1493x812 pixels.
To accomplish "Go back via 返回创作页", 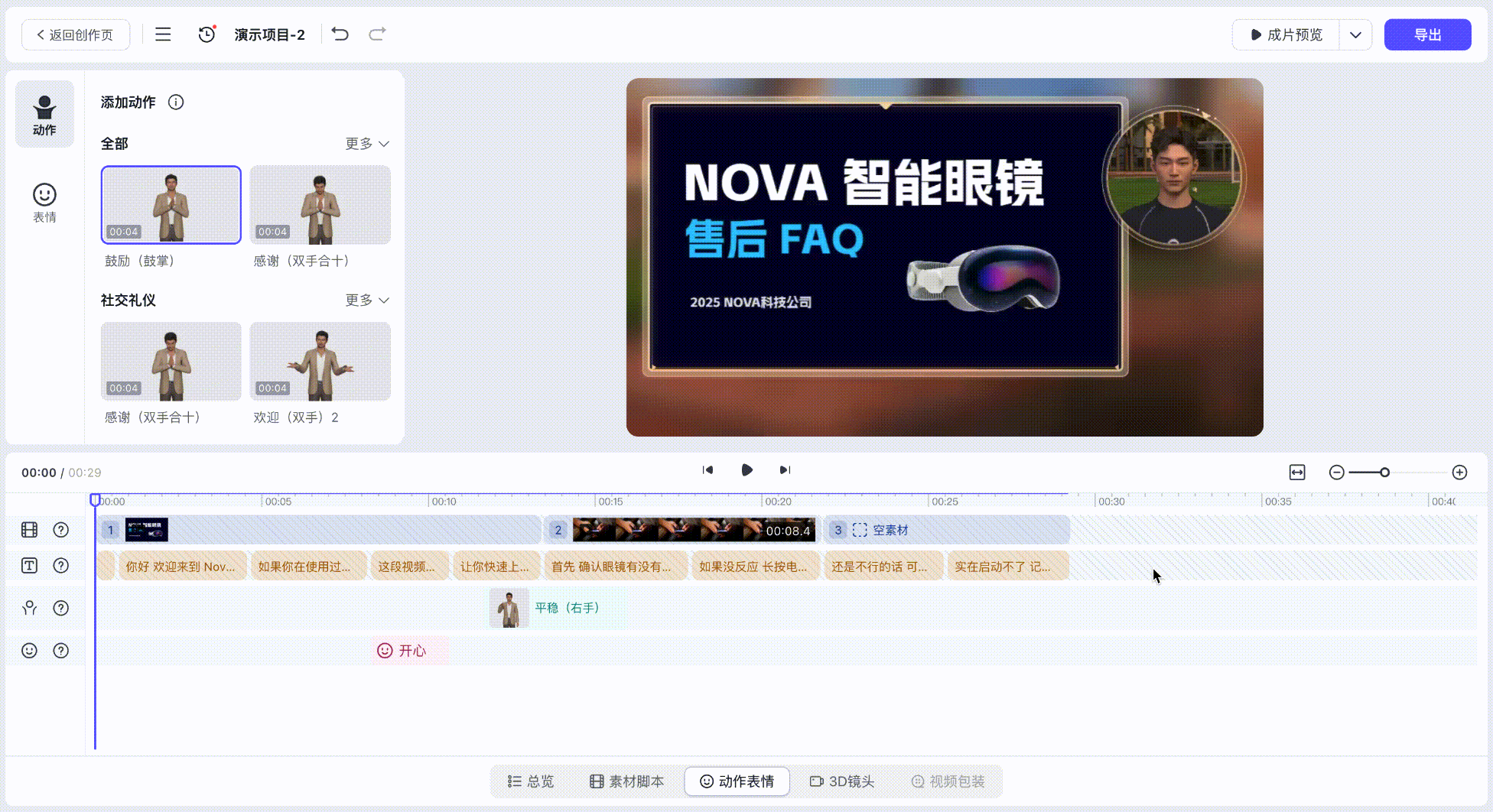I will click(x=75, y=35).
